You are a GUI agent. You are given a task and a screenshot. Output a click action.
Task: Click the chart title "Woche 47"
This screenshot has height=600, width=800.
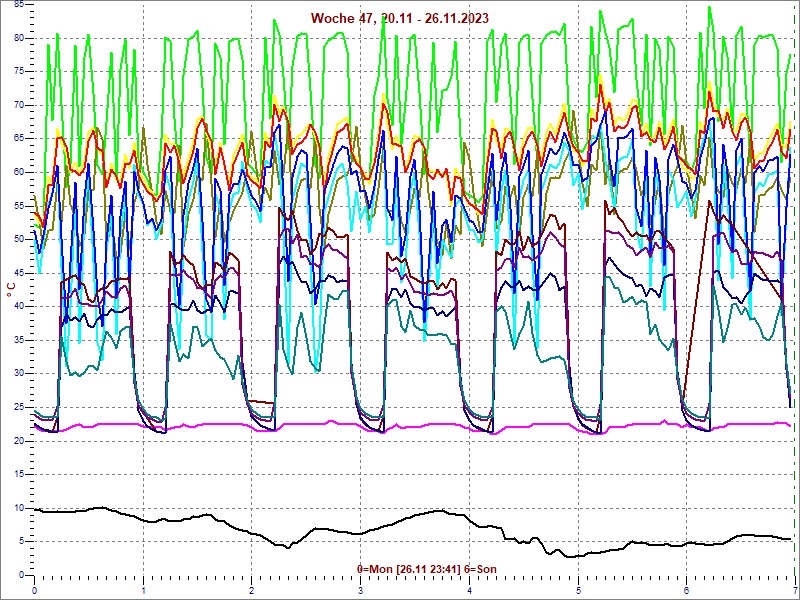400,19
